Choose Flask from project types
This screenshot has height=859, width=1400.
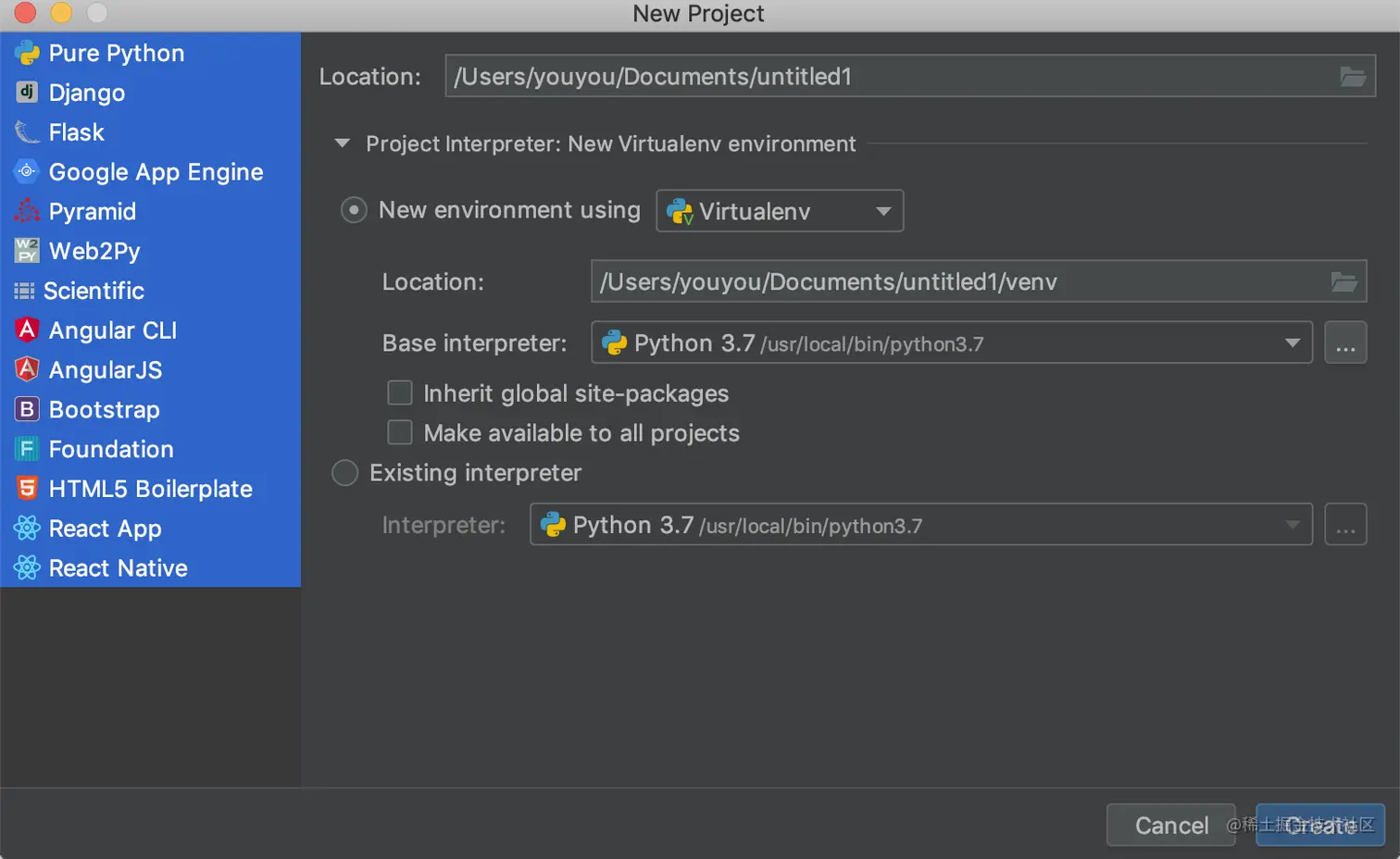[x=151, y=132]
